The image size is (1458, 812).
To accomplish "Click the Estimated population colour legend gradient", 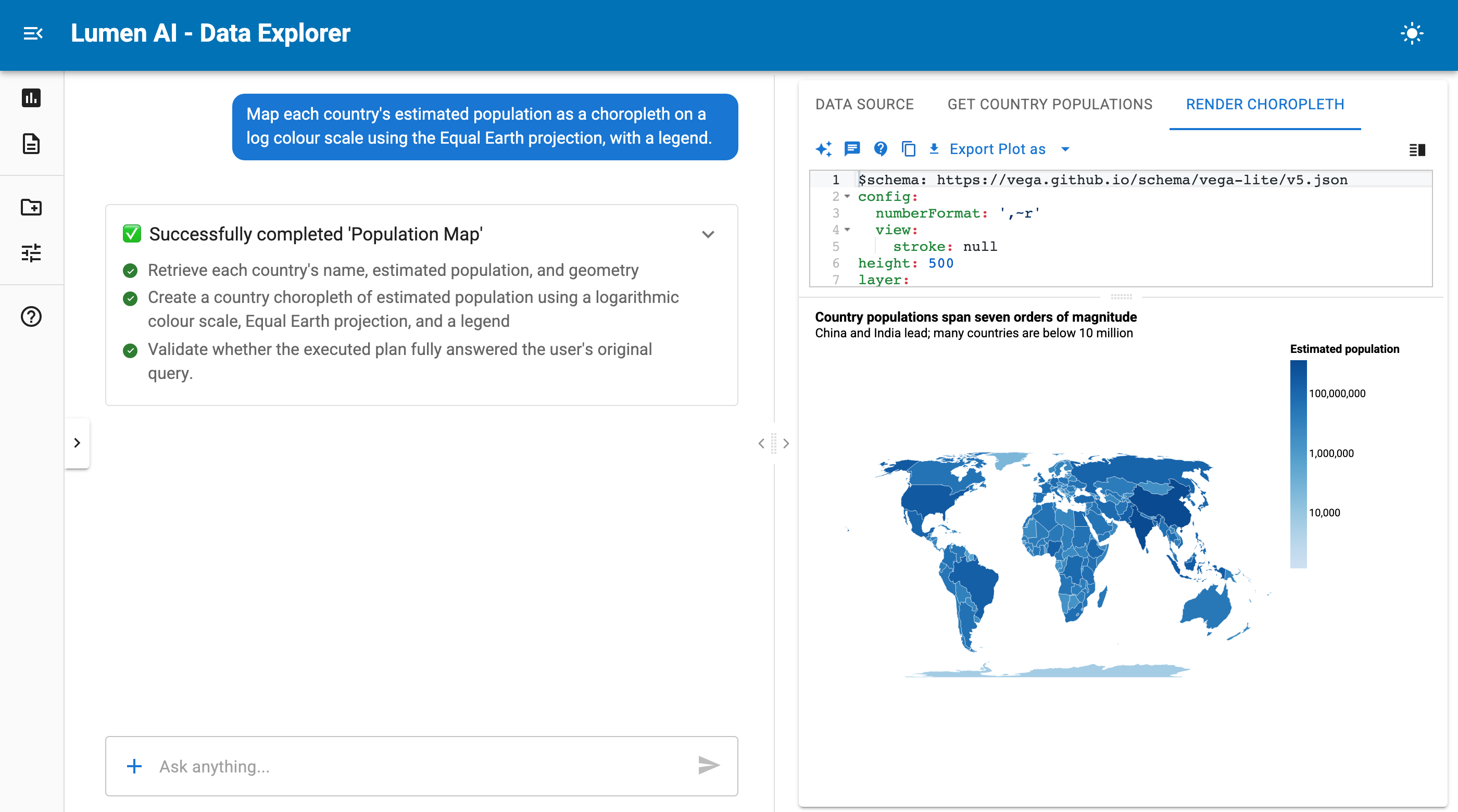I will point(1298,464).
